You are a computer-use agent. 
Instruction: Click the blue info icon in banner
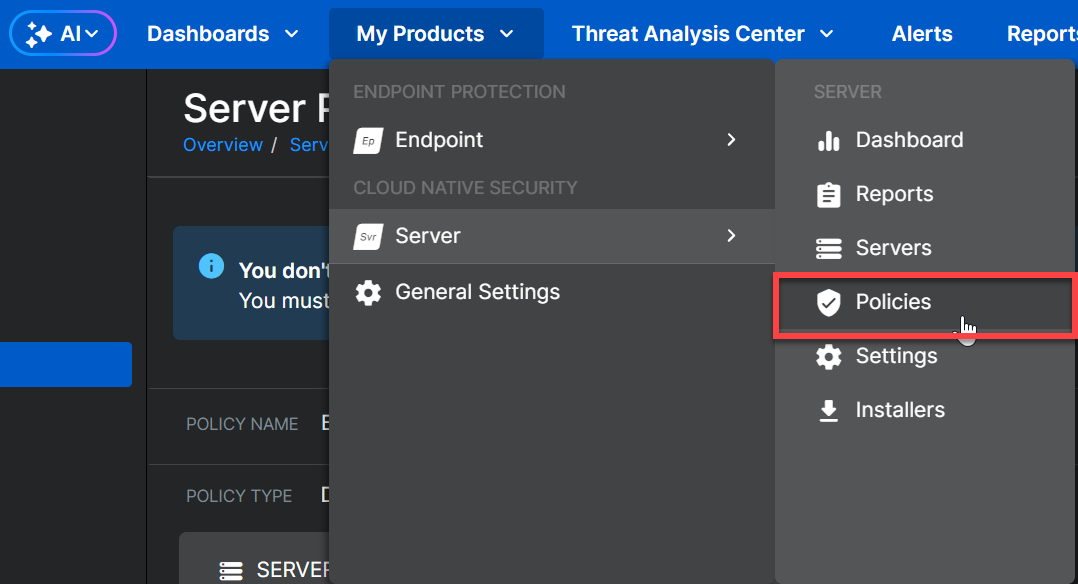click(211, 266)
